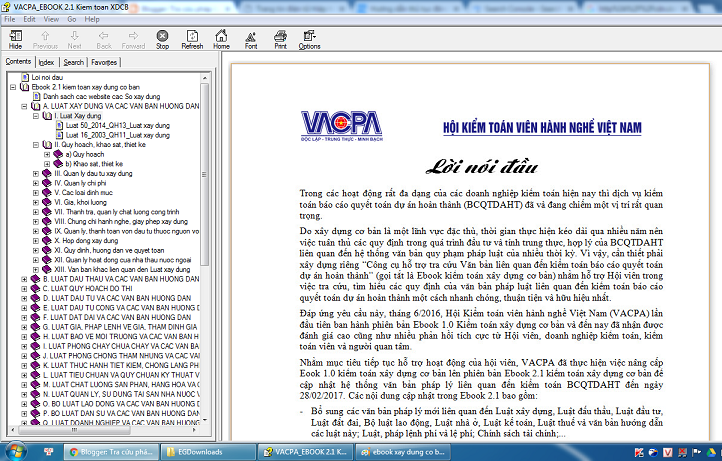
Task: Print the current topic
Action: (280, 40)
